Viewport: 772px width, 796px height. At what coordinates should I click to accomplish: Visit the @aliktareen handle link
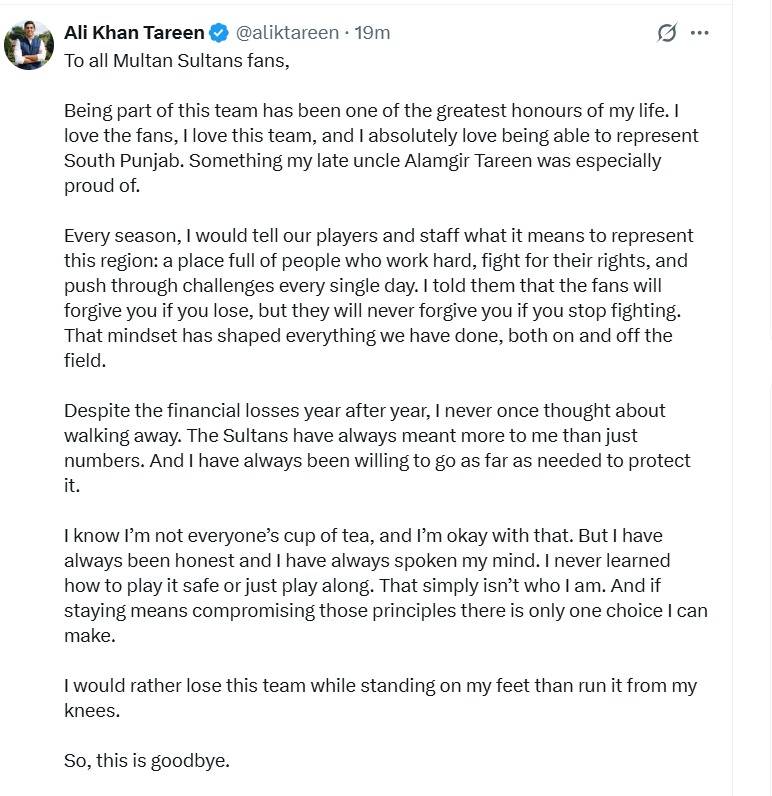coord(287,32)
